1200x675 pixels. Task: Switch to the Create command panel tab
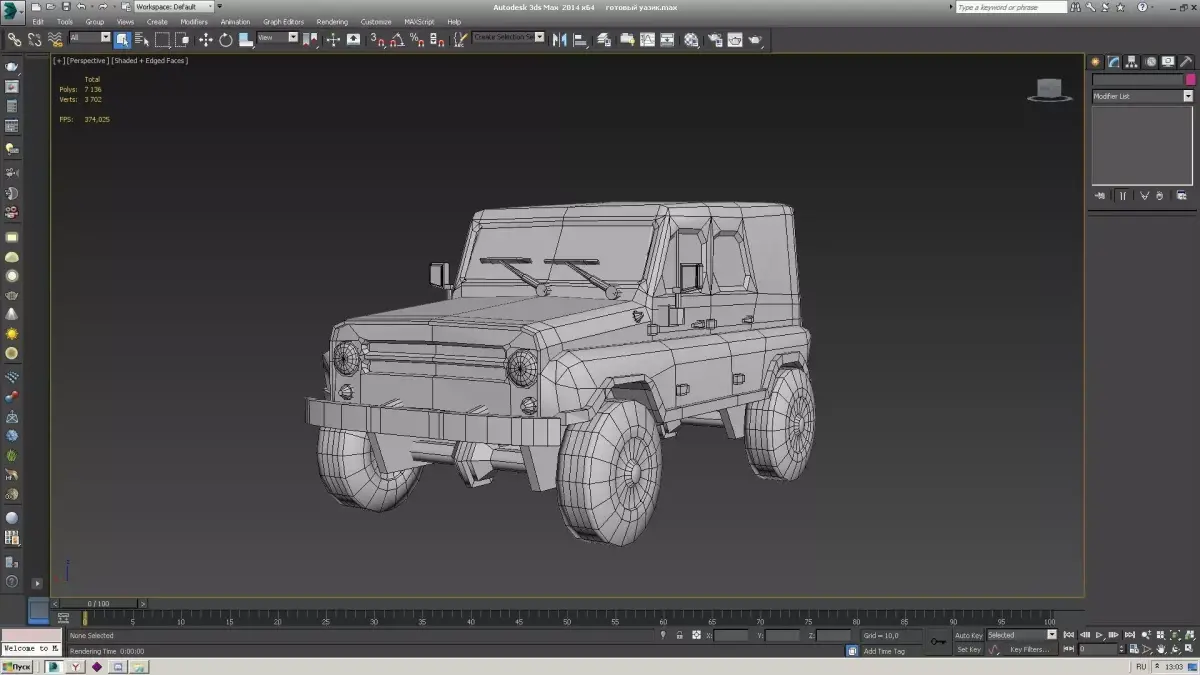coord(1096,62)
